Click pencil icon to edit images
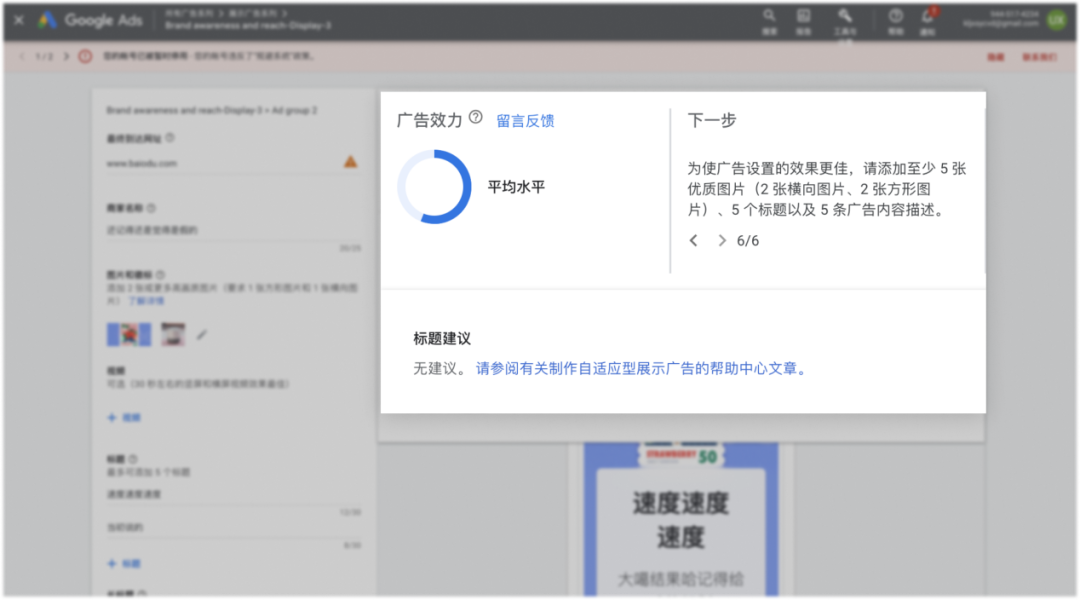The image size is (1080, 600). pos(202,334)
